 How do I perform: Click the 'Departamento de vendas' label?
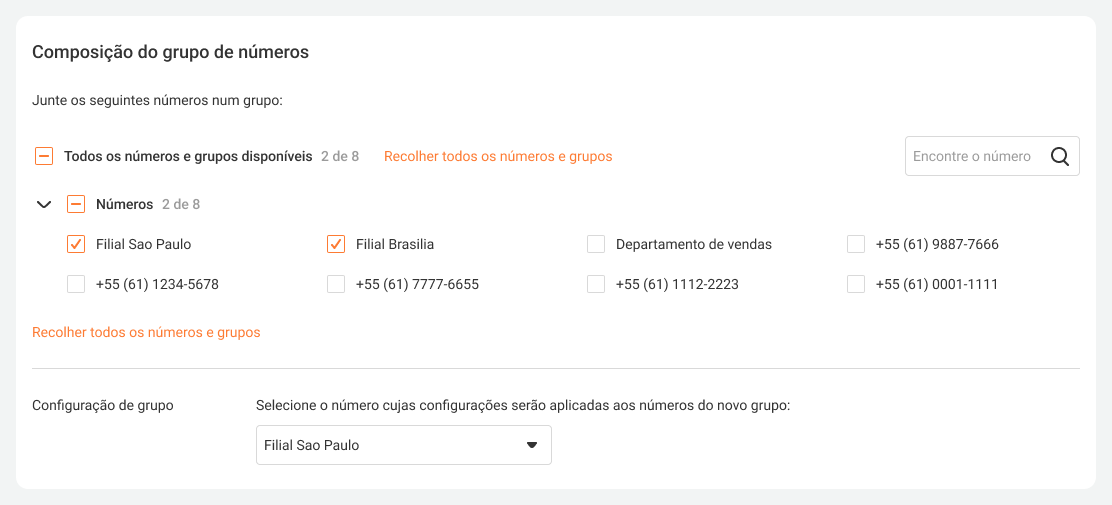[694, 245]
